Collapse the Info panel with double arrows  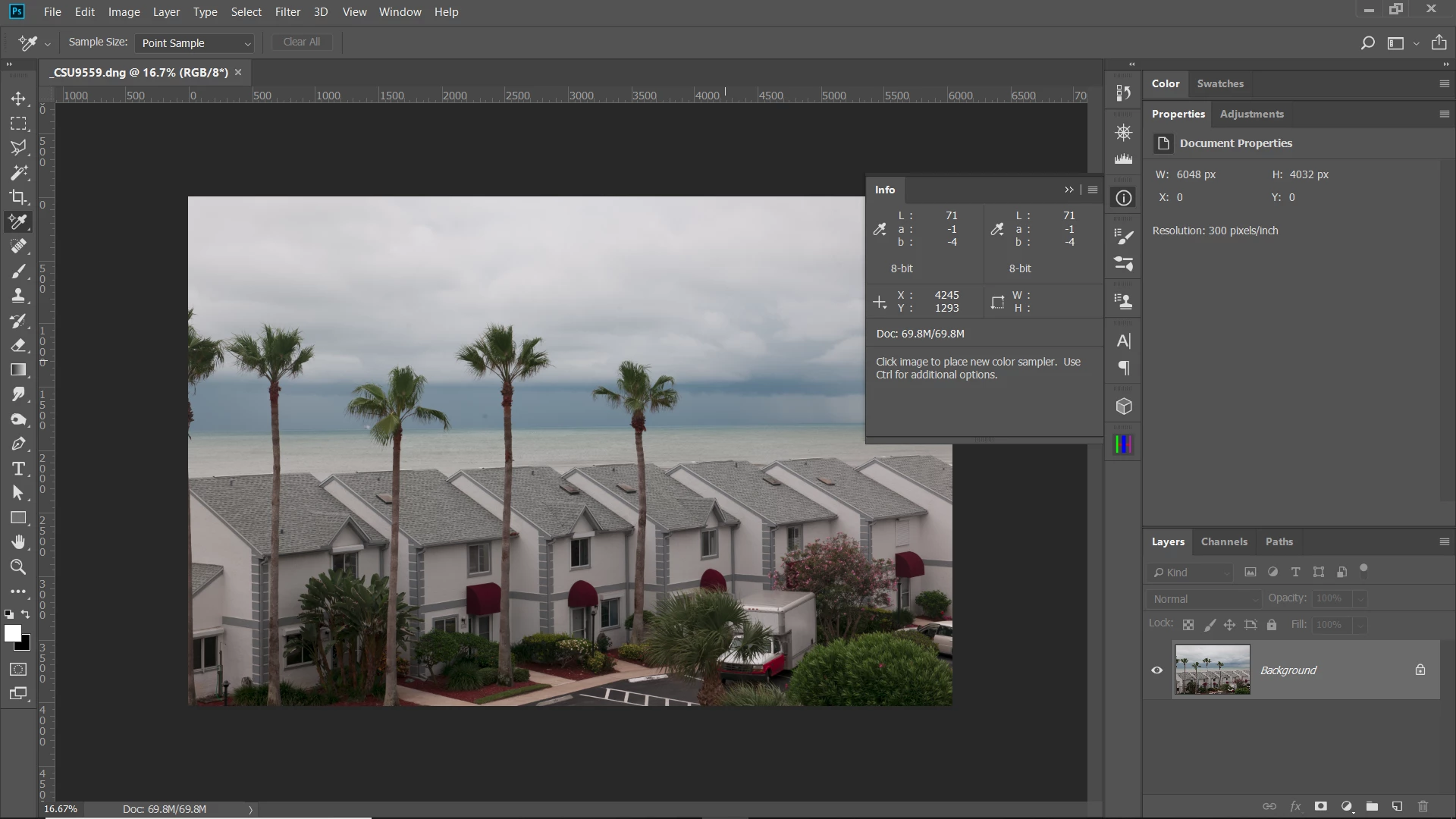(1068, 190)
